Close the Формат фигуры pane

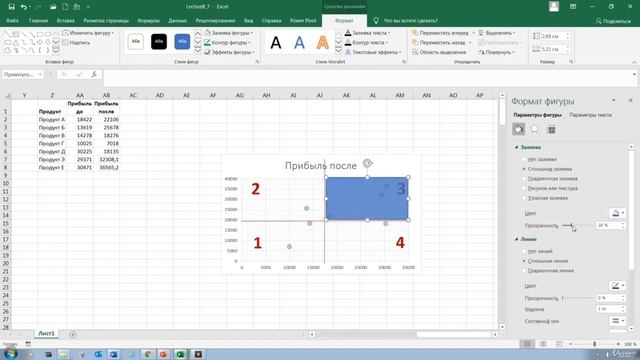click(631, 100)
